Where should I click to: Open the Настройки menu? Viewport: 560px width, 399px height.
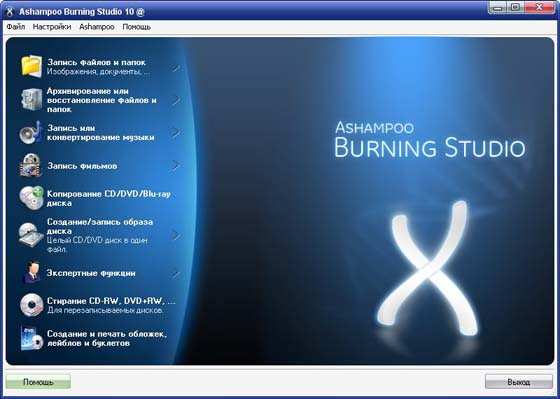[x=52, y=27]
